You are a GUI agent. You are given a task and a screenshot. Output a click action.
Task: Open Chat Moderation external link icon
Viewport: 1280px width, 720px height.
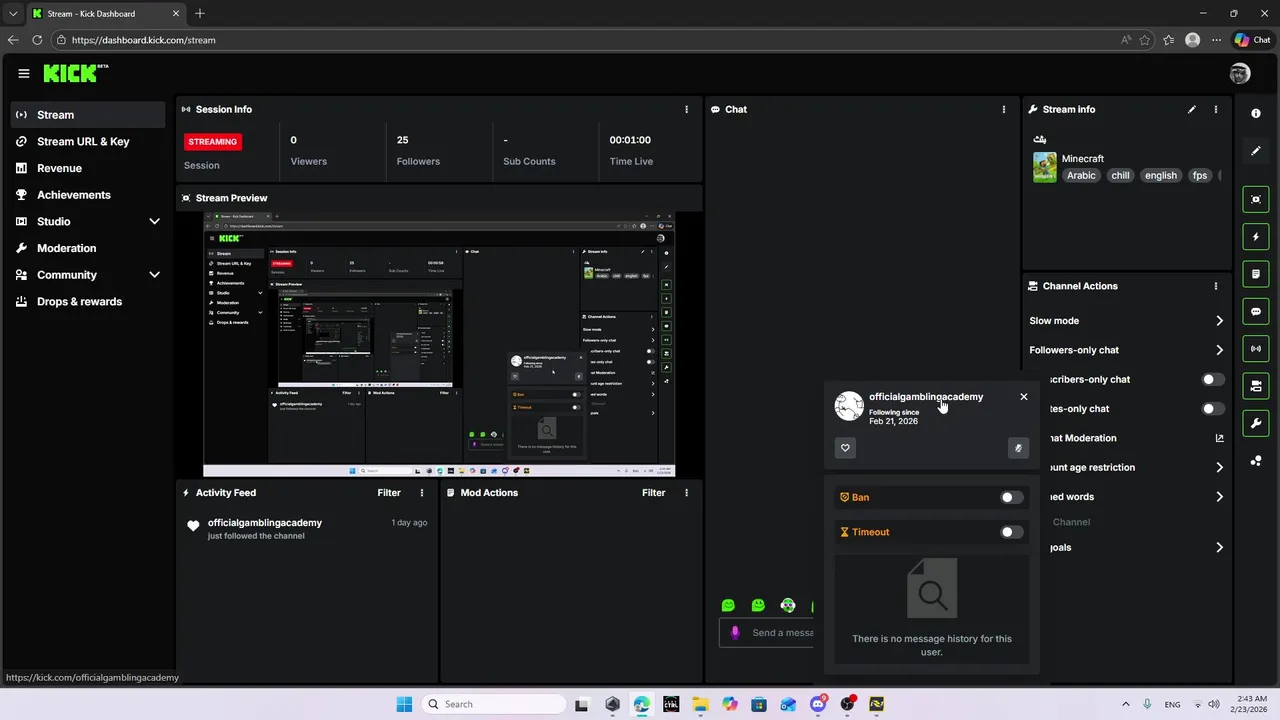(x=1219, y=438)
